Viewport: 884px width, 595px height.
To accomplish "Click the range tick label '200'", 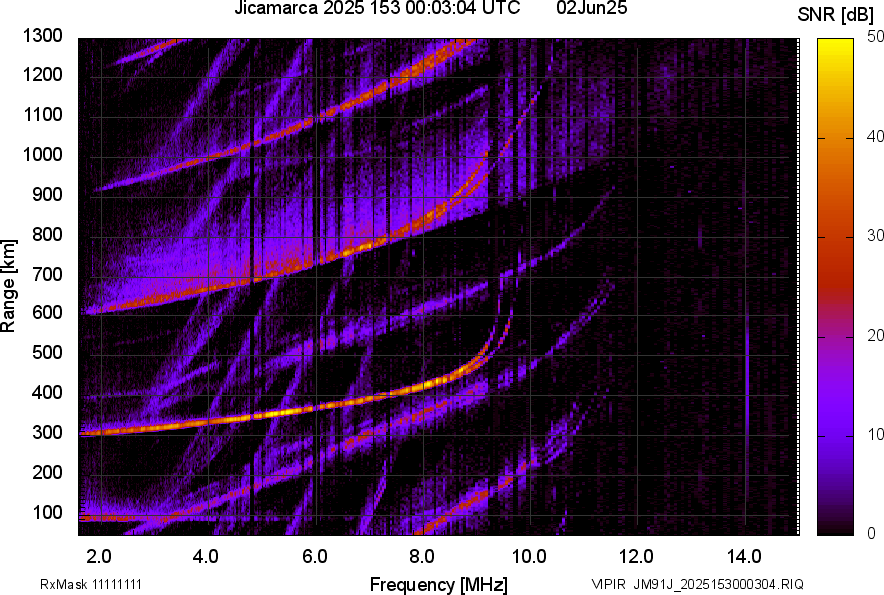I will pos(47,472).
